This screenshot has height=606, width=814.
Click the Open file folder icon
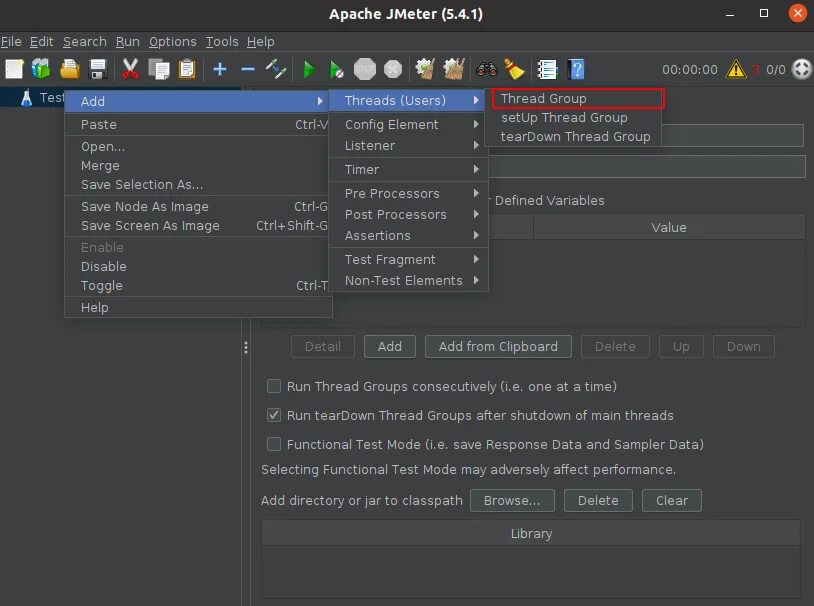[70, 69]
